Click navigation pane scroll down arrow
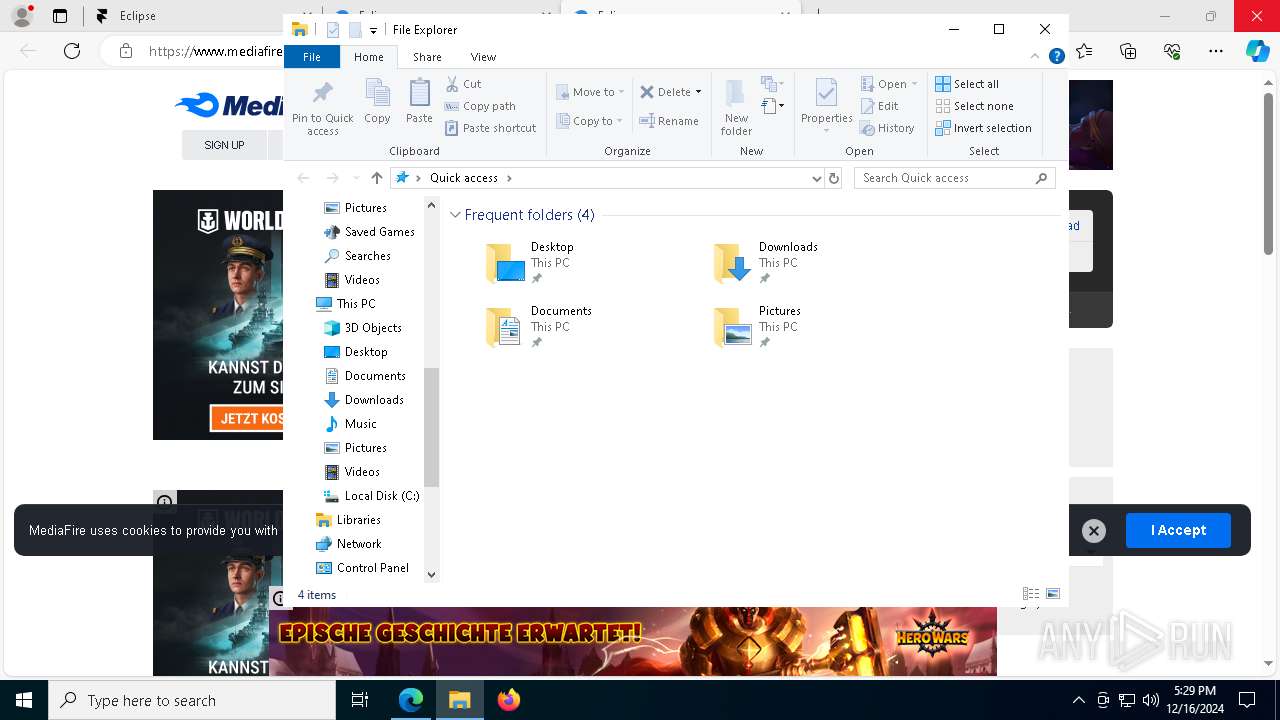 tap(432, 574)
